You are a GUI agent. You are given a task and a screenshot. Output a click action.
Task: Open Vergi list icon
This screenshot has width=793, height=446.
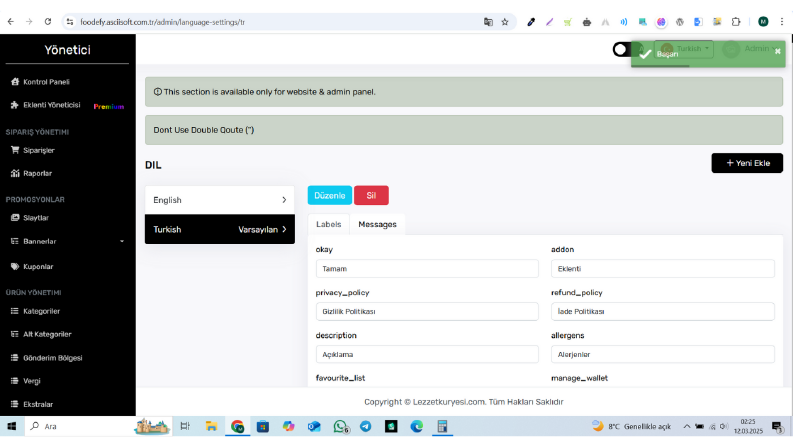(x=15, y=381)
